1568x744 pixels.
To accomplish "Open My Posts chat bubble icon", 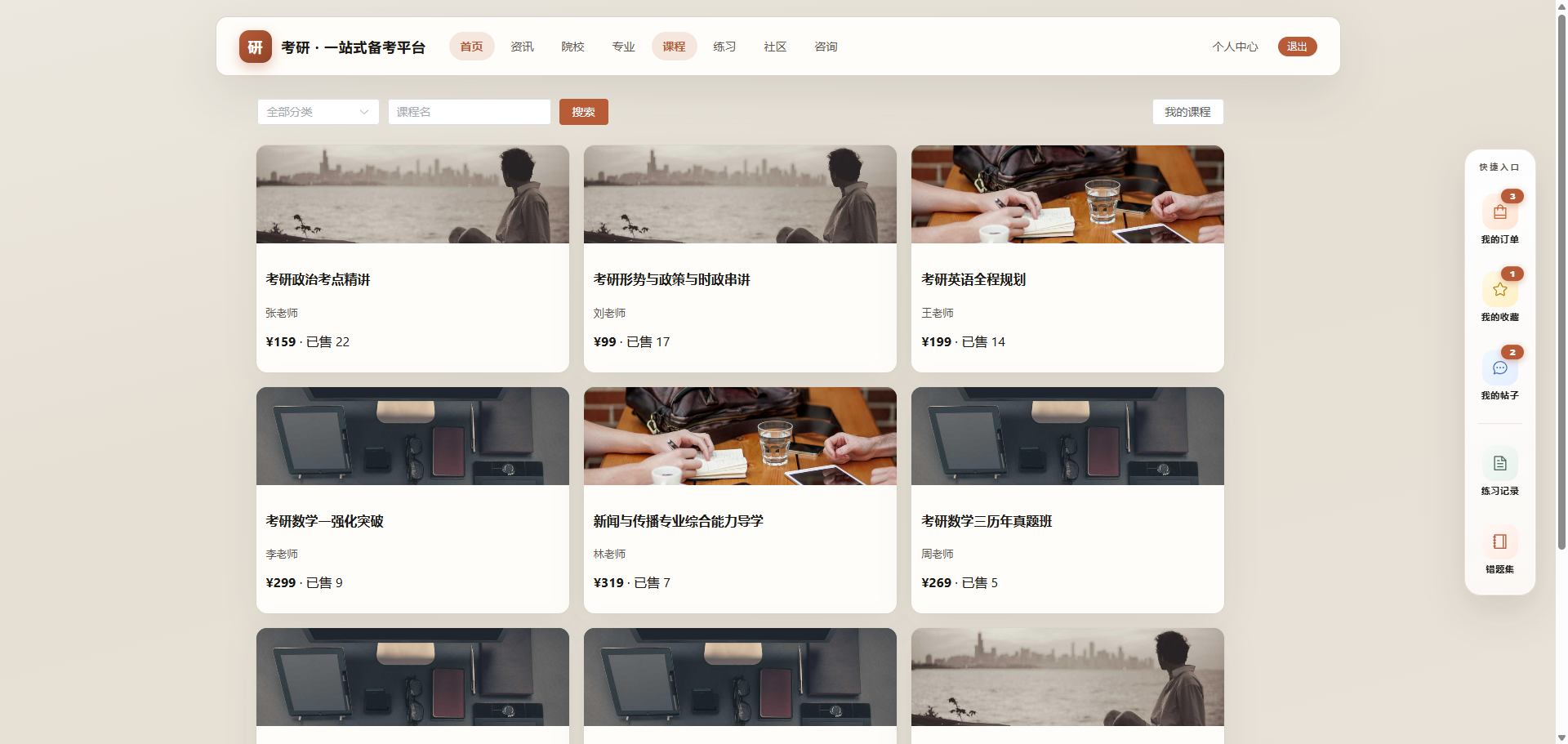I will click(1499, 368).
